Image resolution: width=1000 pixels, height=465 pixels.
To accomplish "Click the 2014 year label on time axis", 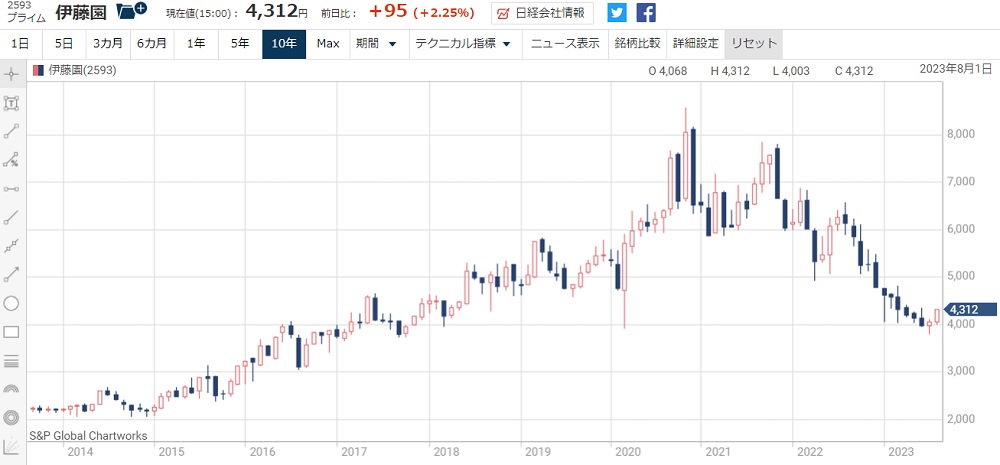I will pyautogui.click(x=80, y=452).
